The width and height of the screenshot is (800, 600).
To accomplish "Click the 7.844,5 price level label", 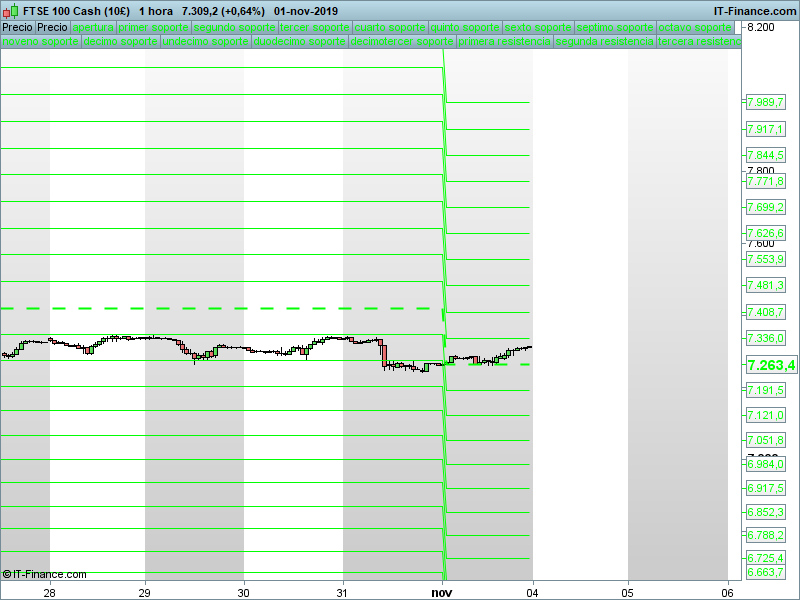I will (x=765, y=155).
